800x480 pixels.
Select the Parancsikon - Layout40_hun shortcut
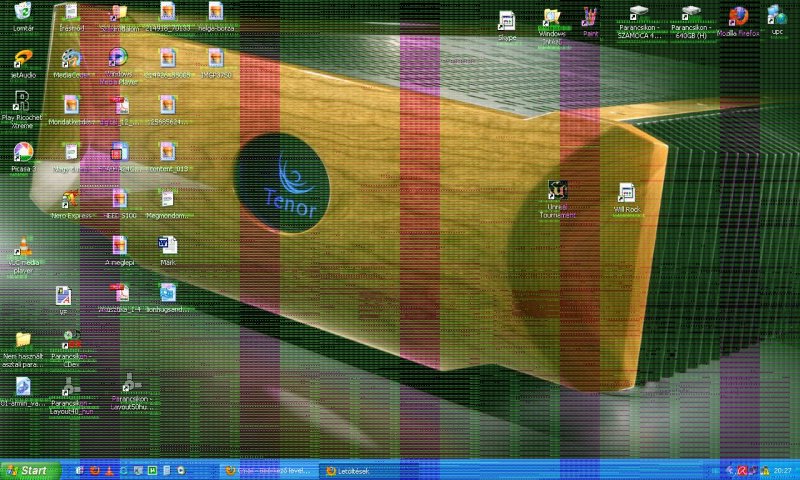[71, 387]
